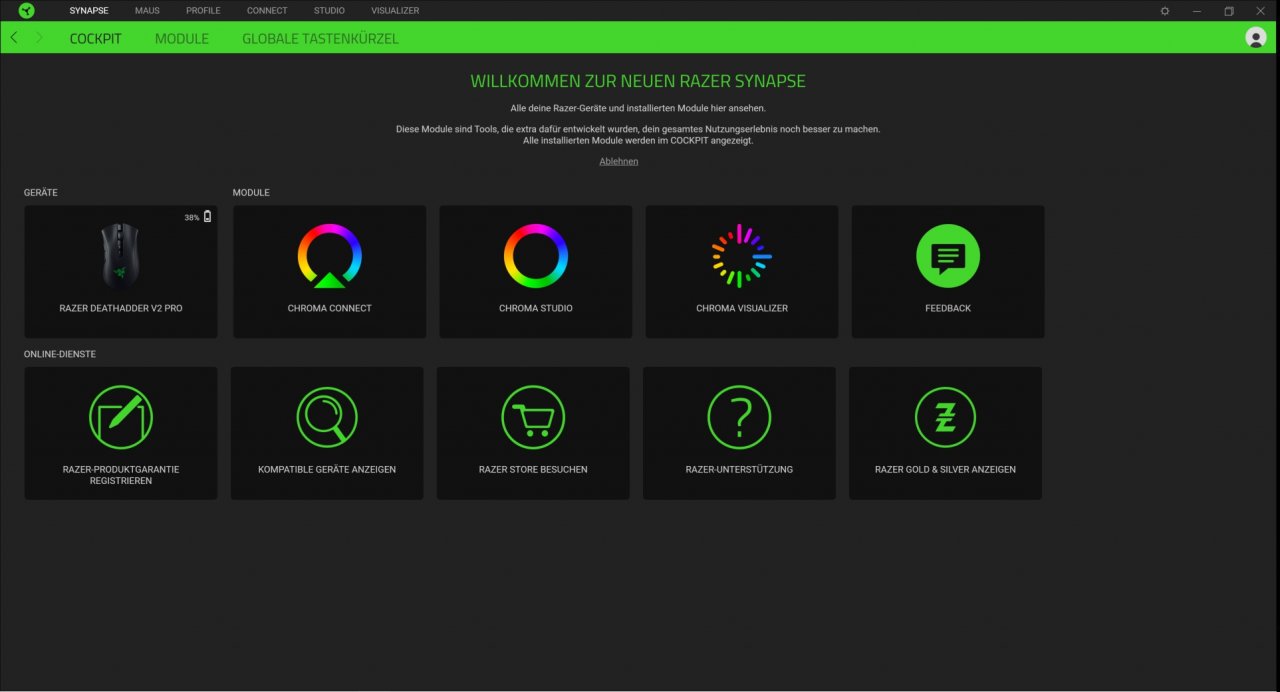Click KOMPATIBLE GERÄTE ANZEIGEN label

[327, 469]
